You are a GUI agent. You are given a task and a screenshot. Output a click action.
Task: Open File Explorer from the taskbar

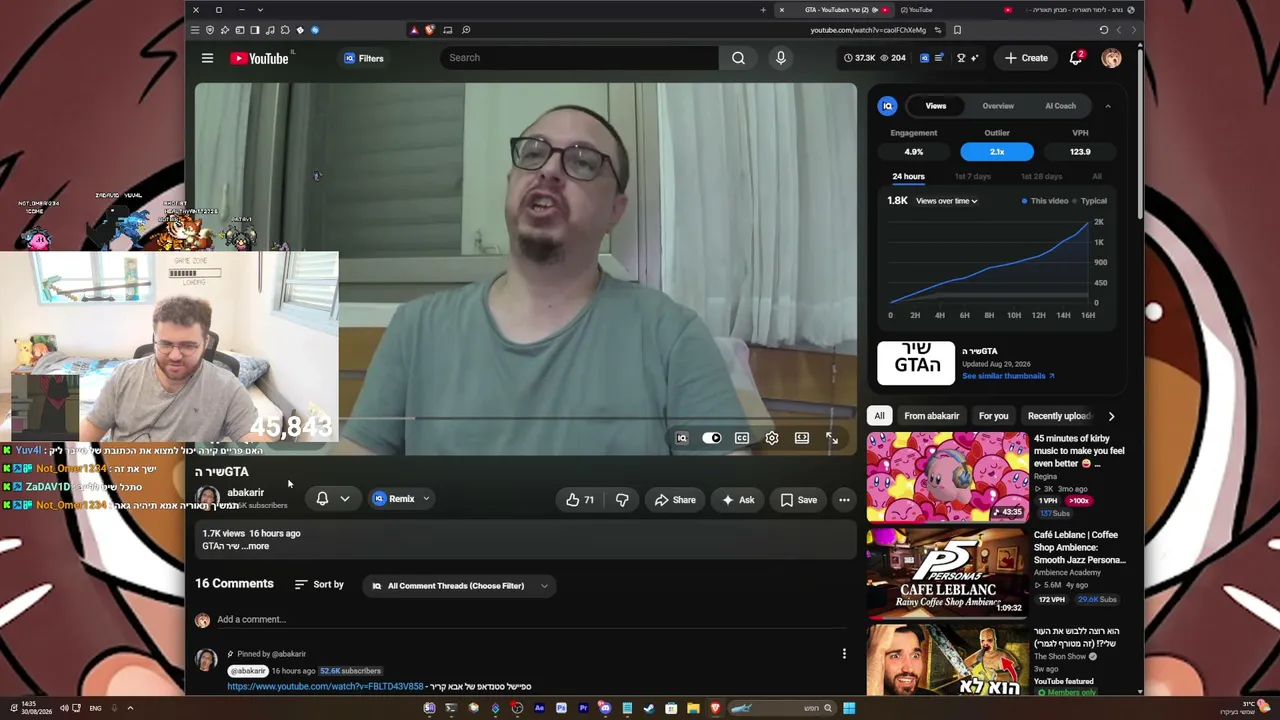point(693,708)
